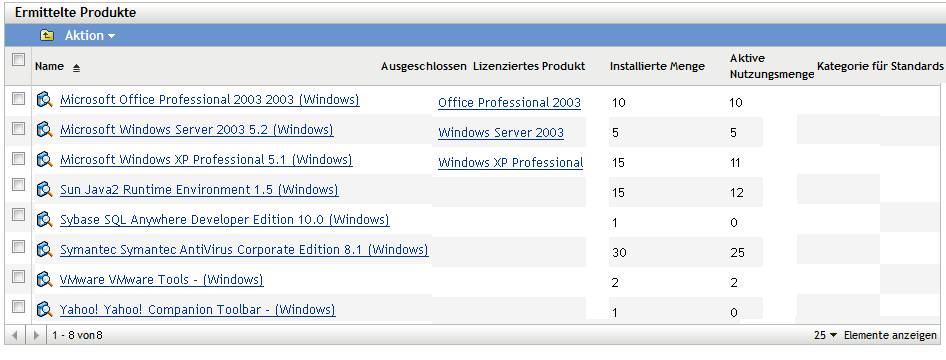
Task: Click active usage 11 in Windows XP row
Action: [x=735, y=163]
